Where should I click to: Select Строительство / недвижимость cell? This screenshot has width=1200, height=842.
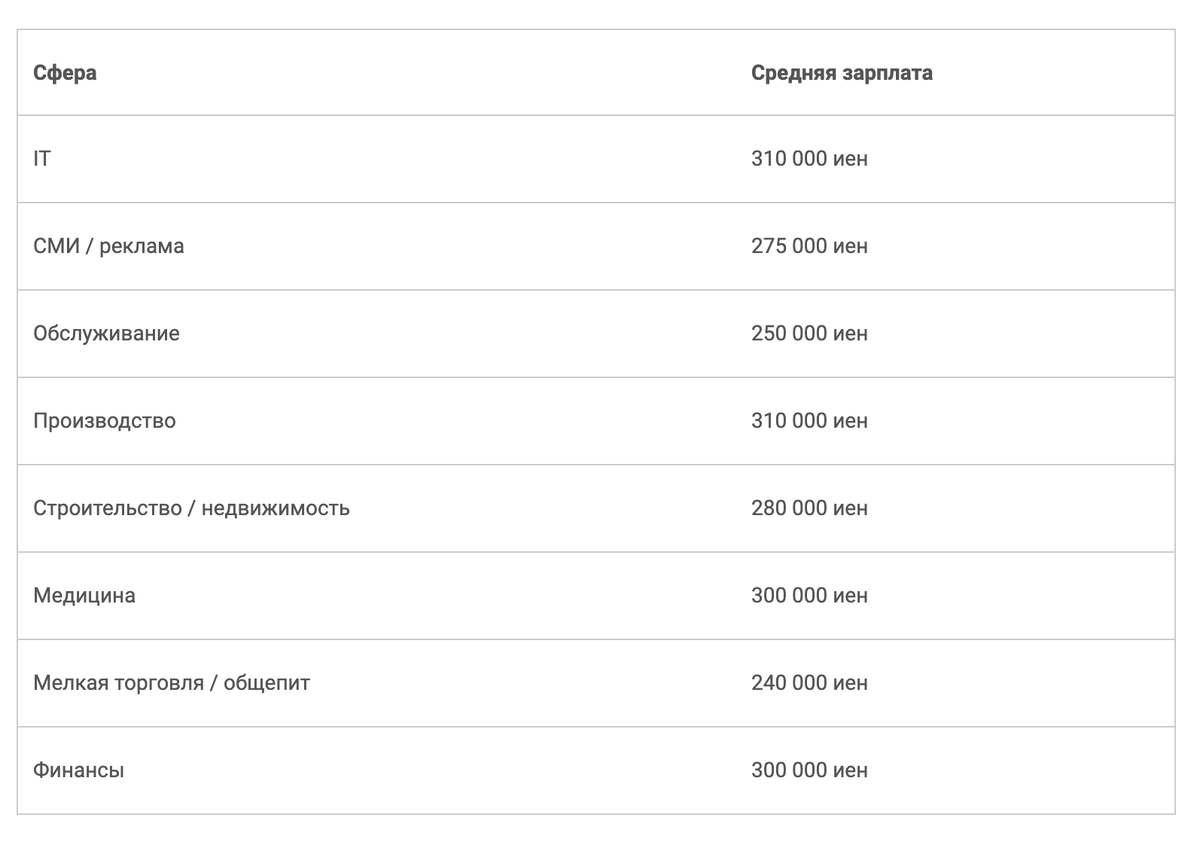pyautogui.click(x=191, y=508)
